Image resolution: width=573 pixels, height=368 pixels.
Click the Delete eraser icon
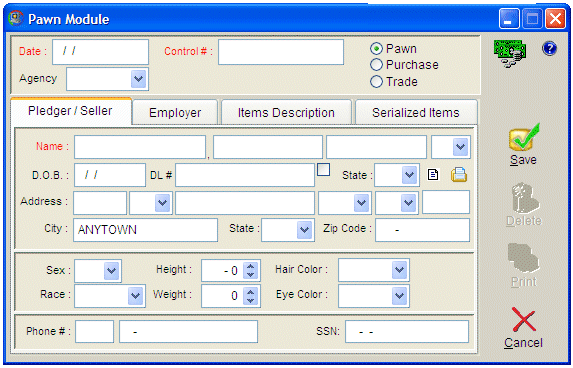pos(524,198)
